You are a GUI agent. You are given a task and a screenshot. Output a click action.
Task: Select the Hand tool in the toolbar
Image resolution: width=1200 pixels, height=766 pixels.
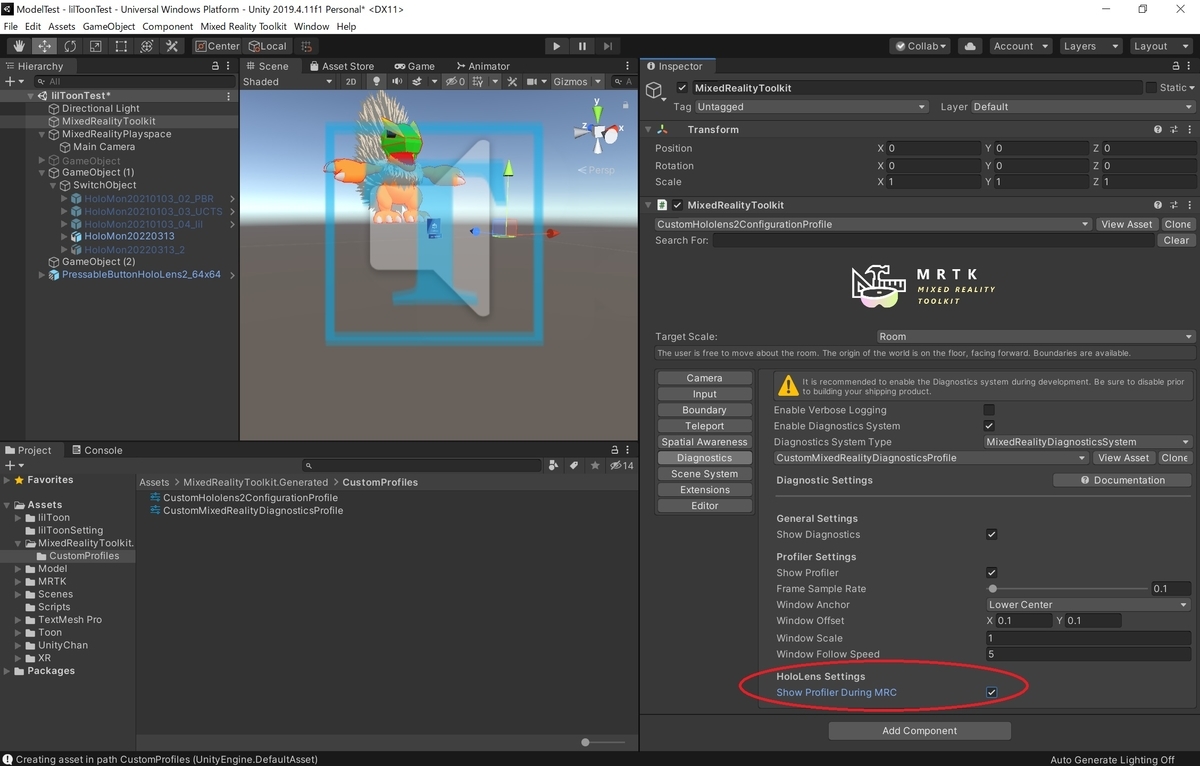(19, 46)
